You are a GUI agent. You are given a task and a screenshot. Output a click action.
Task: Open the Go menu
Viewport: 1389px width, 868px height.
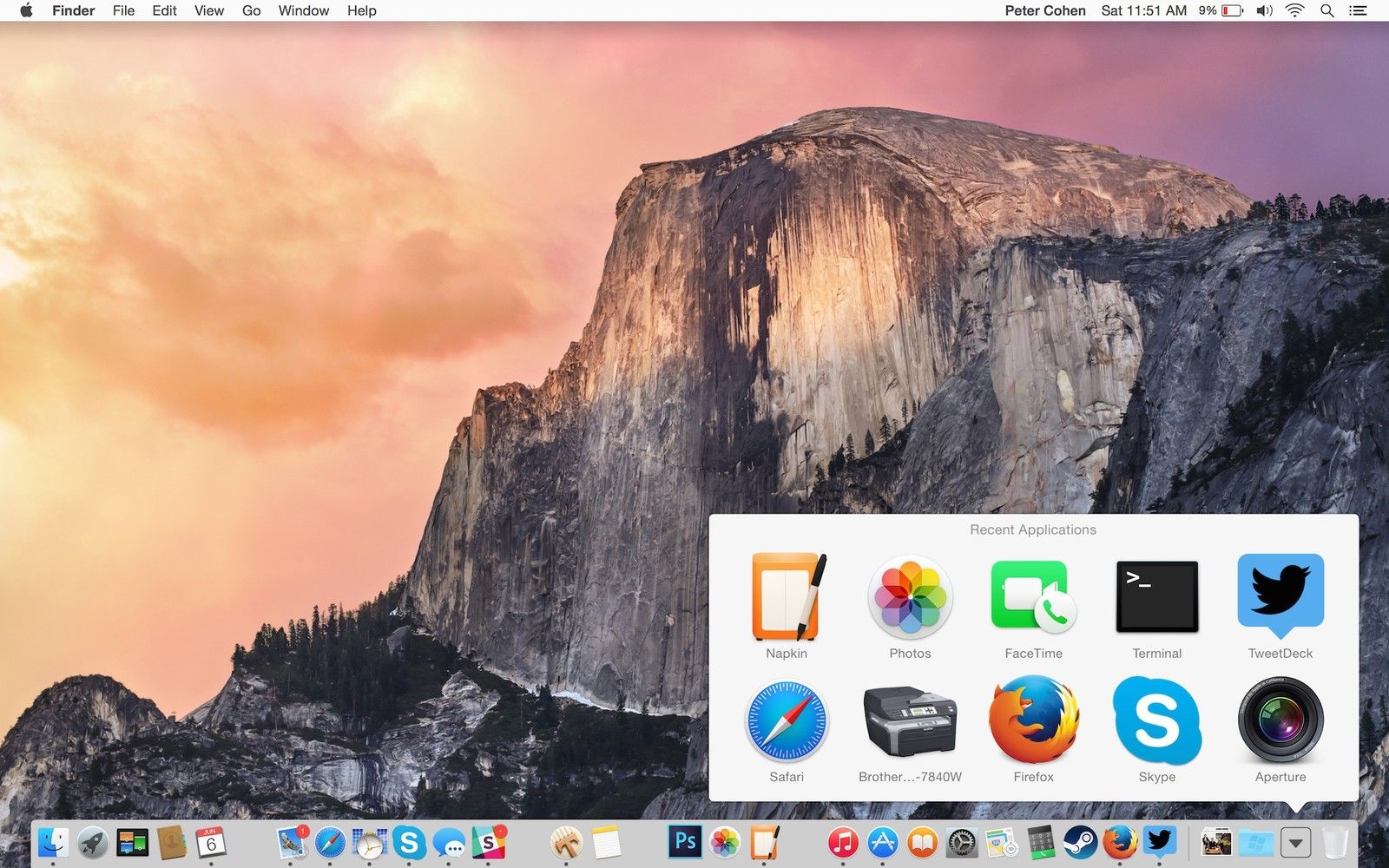pos(251,10)
